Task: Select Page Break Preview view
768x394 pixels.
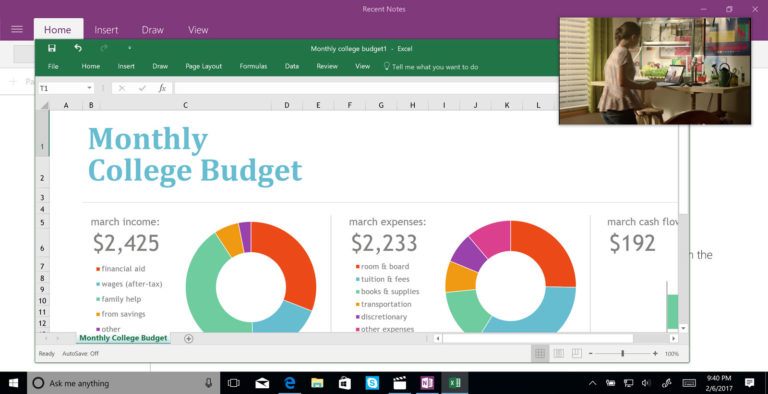Action: coord(577,353)
